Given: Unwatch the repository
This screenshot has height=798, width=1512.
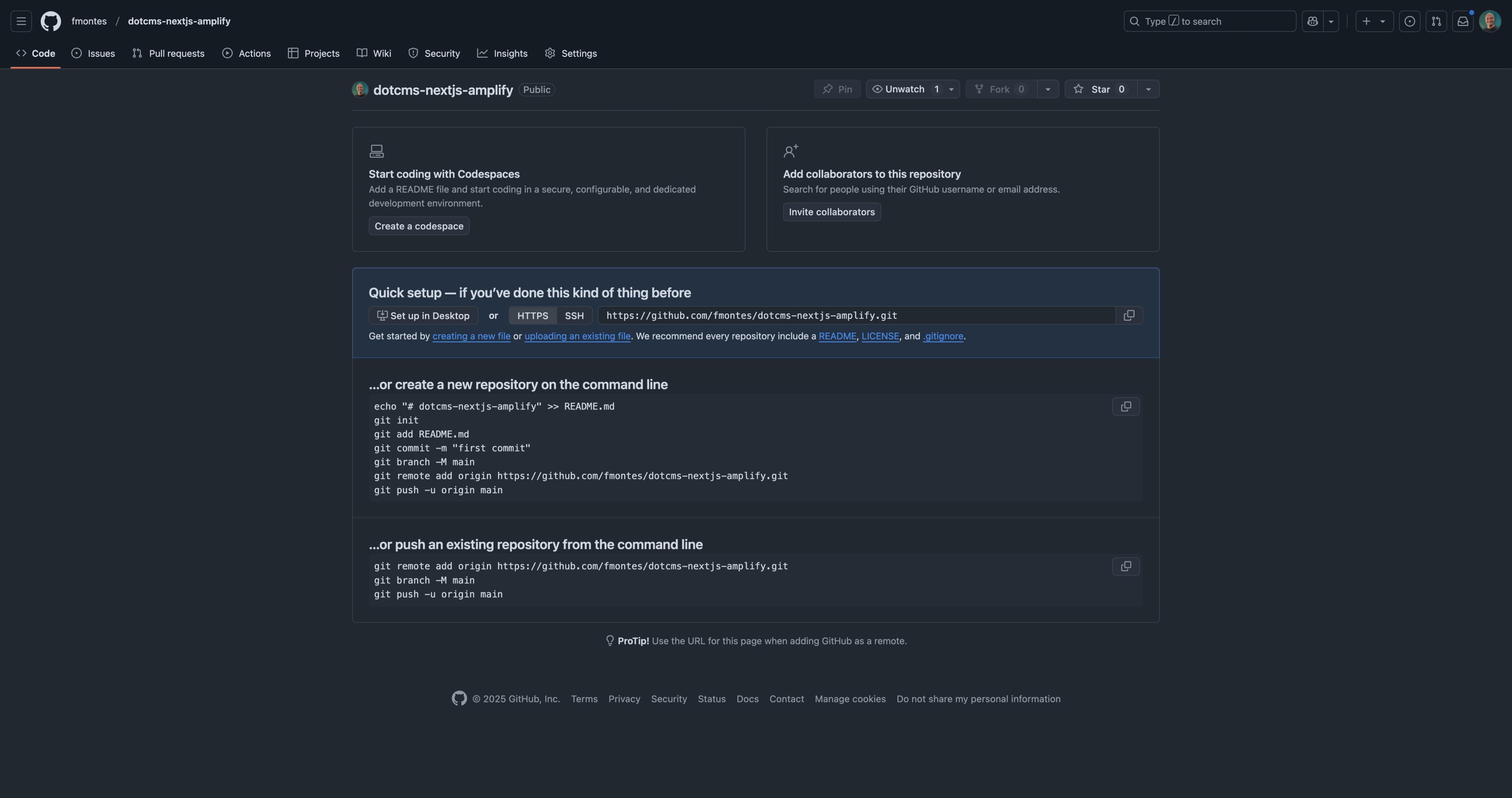Looking at the screenshot, I should click(899, 89).
